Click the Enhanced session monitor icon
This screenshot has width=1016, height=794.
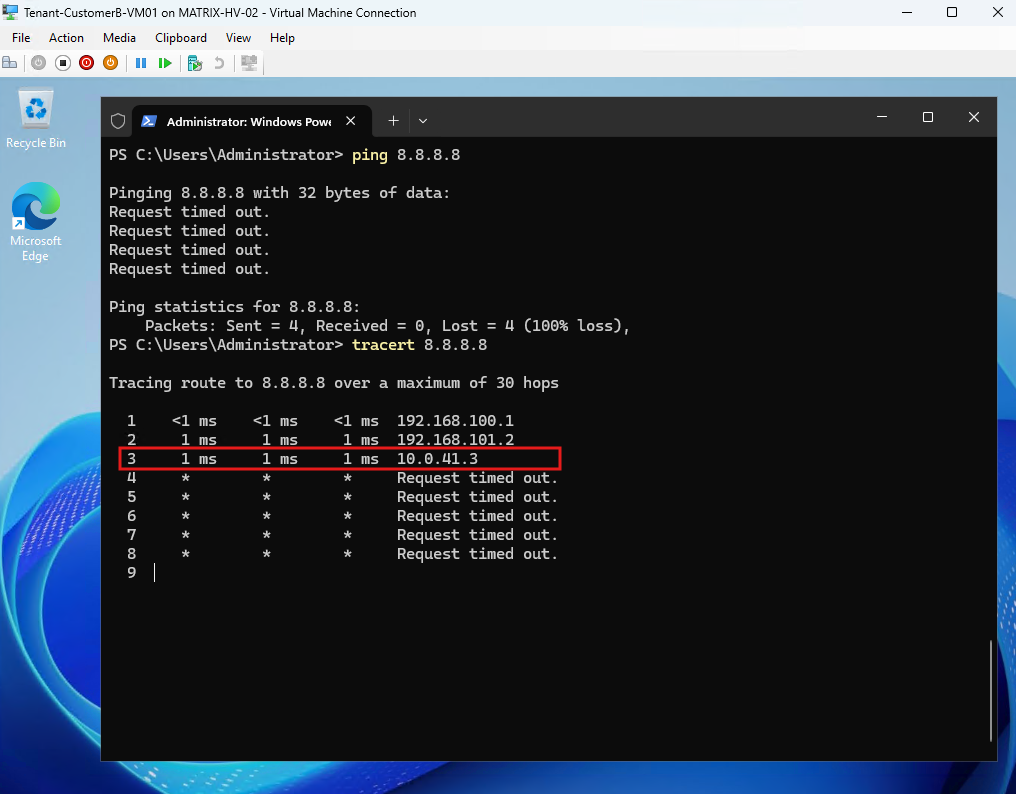tap(249, 63)
